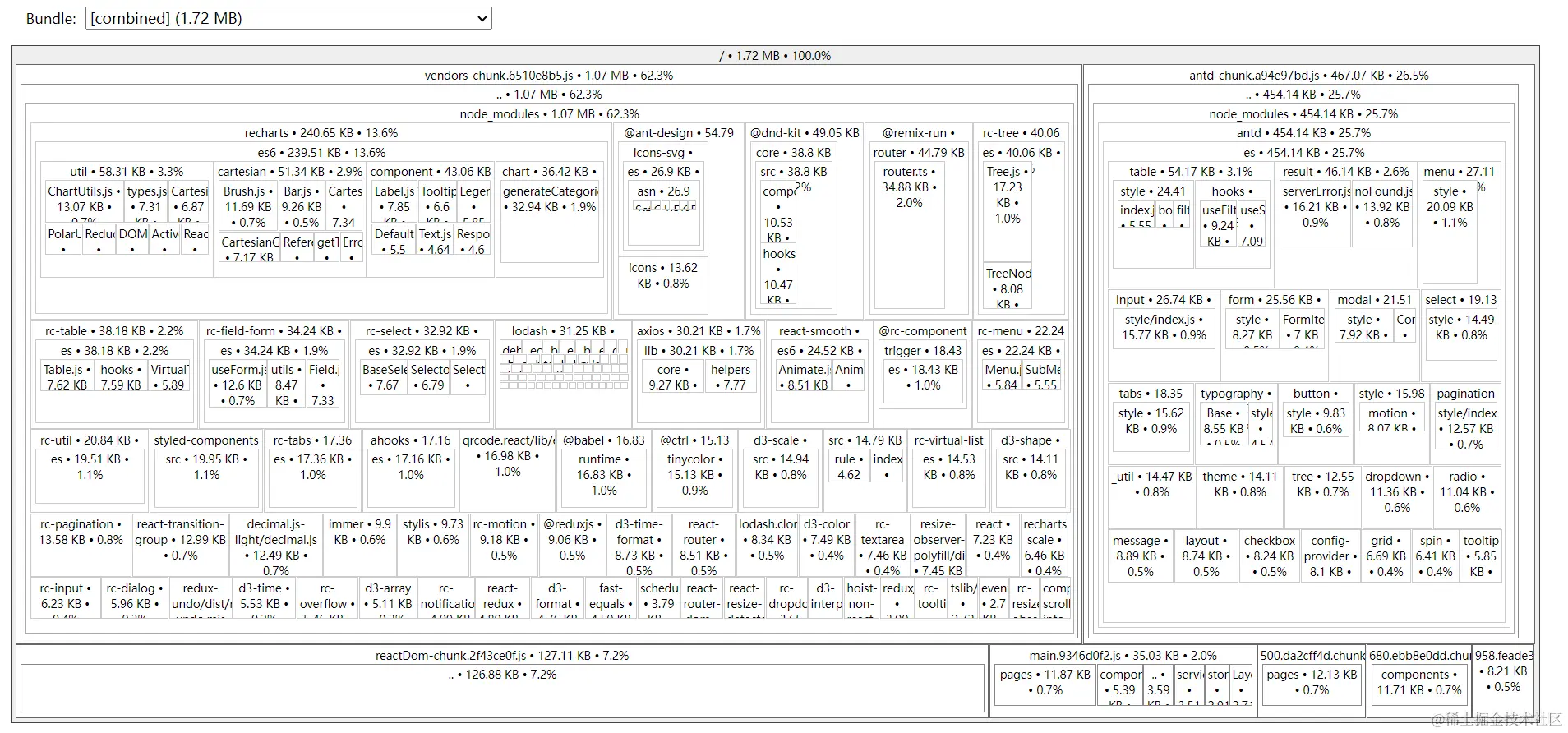
Task: Open the Bundle combined dropdown
Action: click(288, 18)
